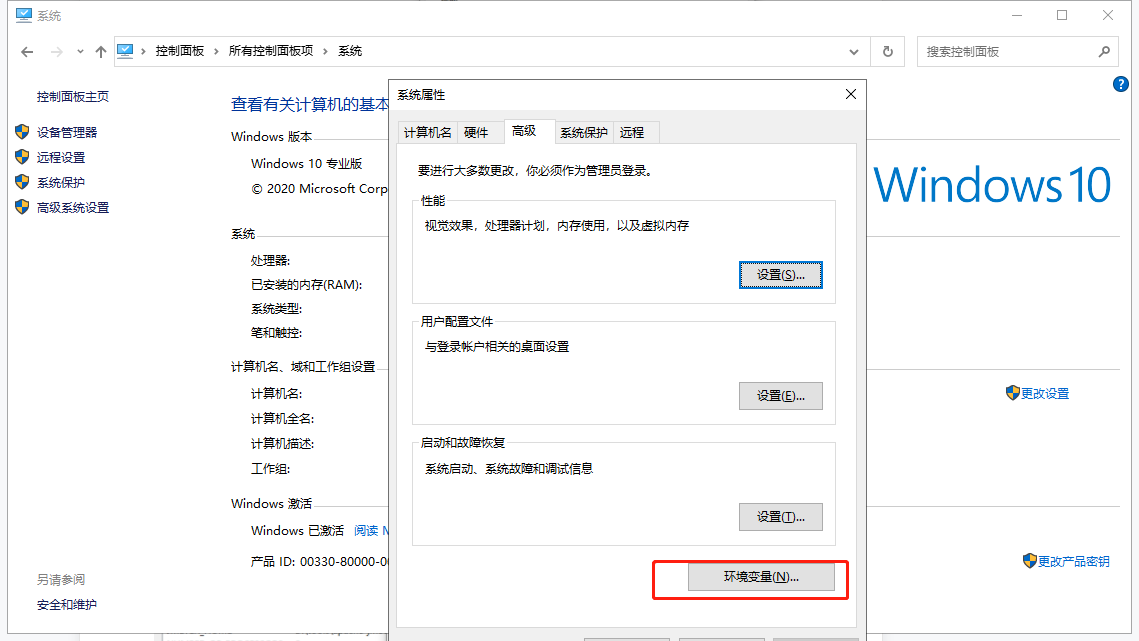Open 远程设置 sidebar link
Viewport: 1139px width, 641px height.
pos(61,158)
